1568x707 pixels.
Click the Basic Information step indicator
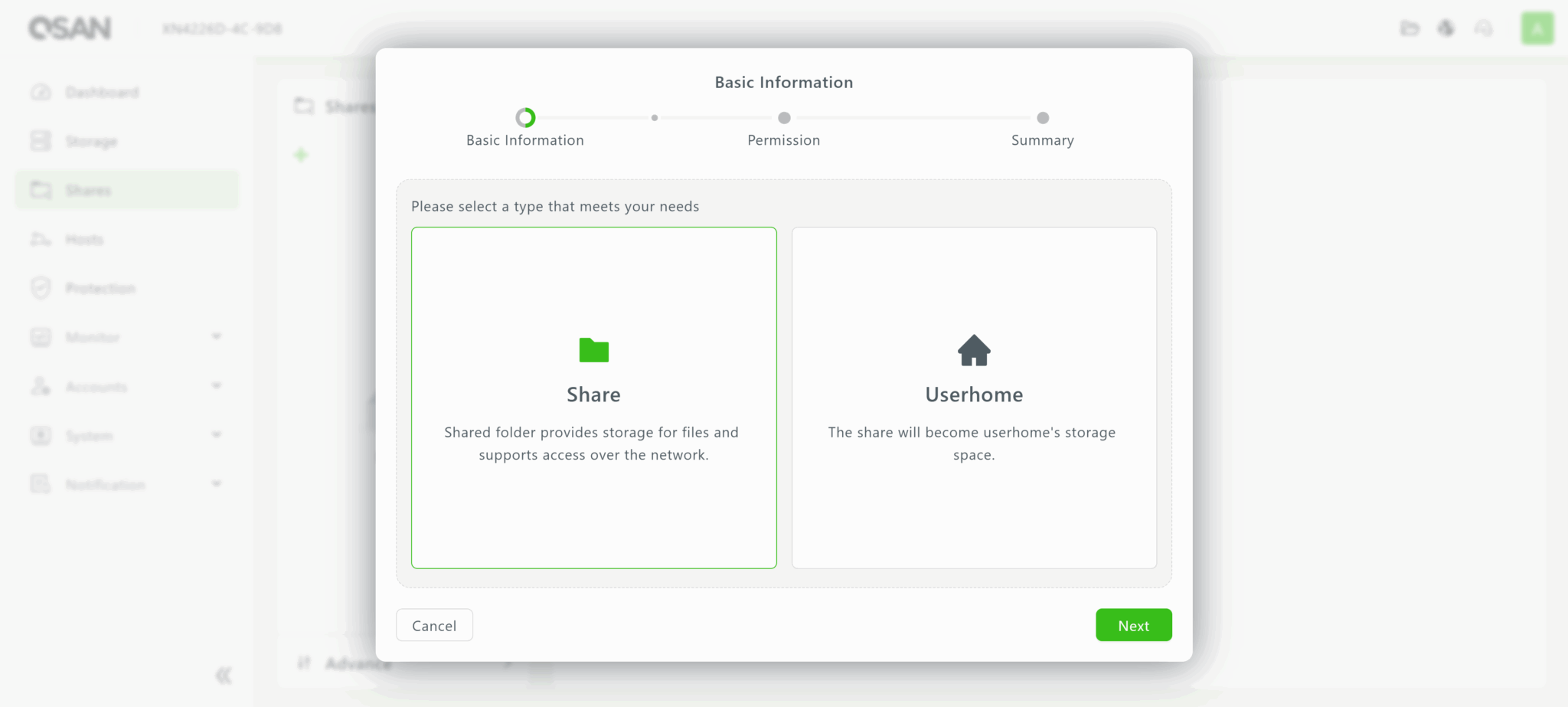tap(525, 118)
